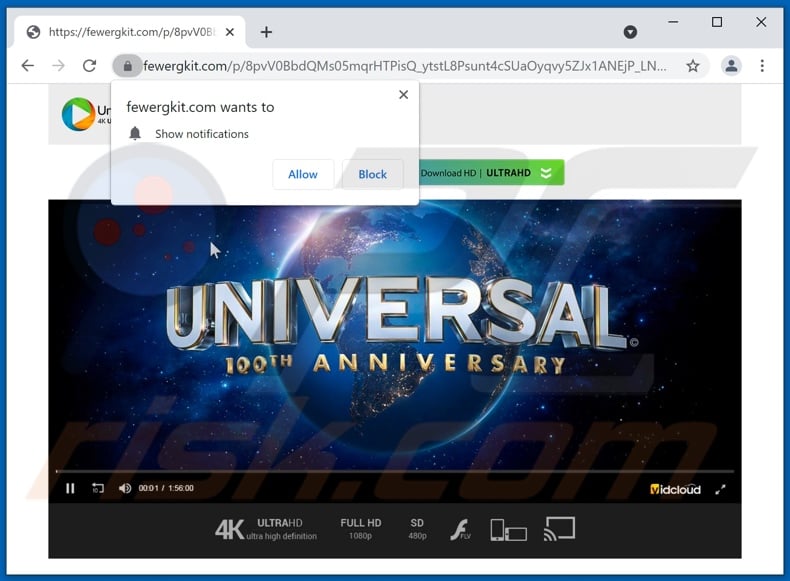Go back to the previous page
Screen dimensions: 790x581
[28, 66]
